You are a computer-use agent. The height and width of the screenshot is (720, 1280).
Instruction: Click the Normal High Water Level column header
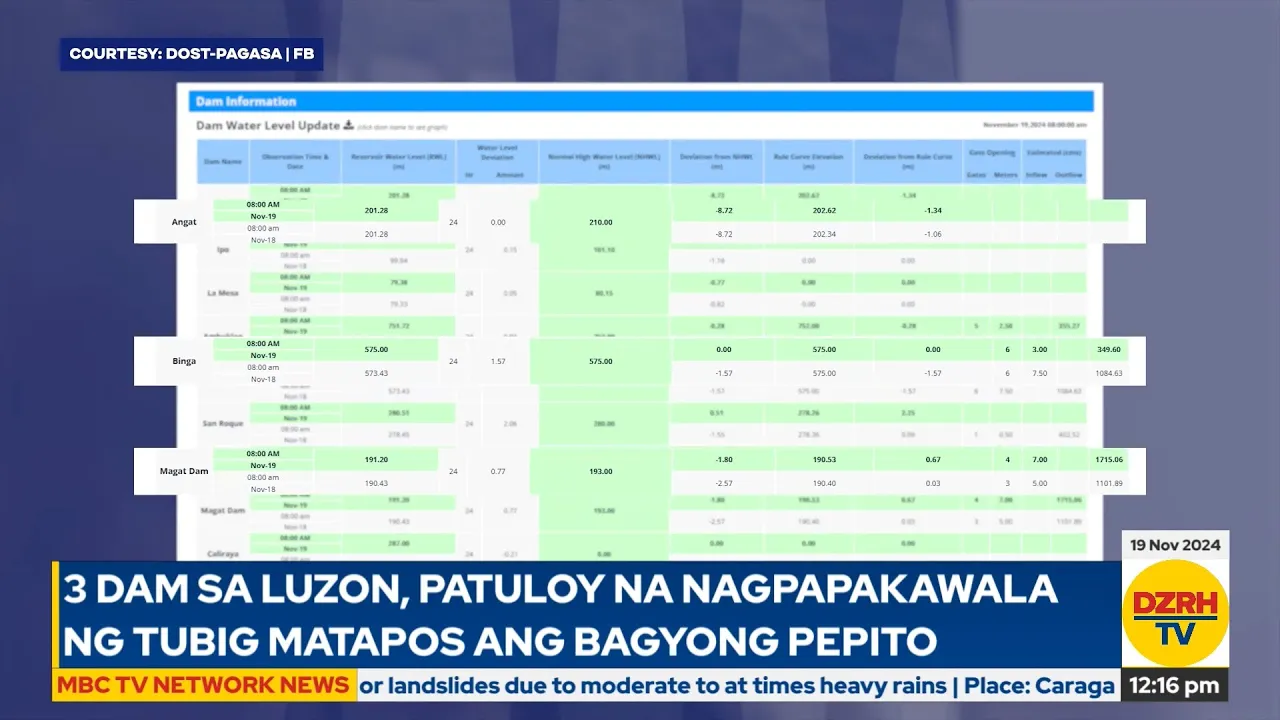[603, 161]
